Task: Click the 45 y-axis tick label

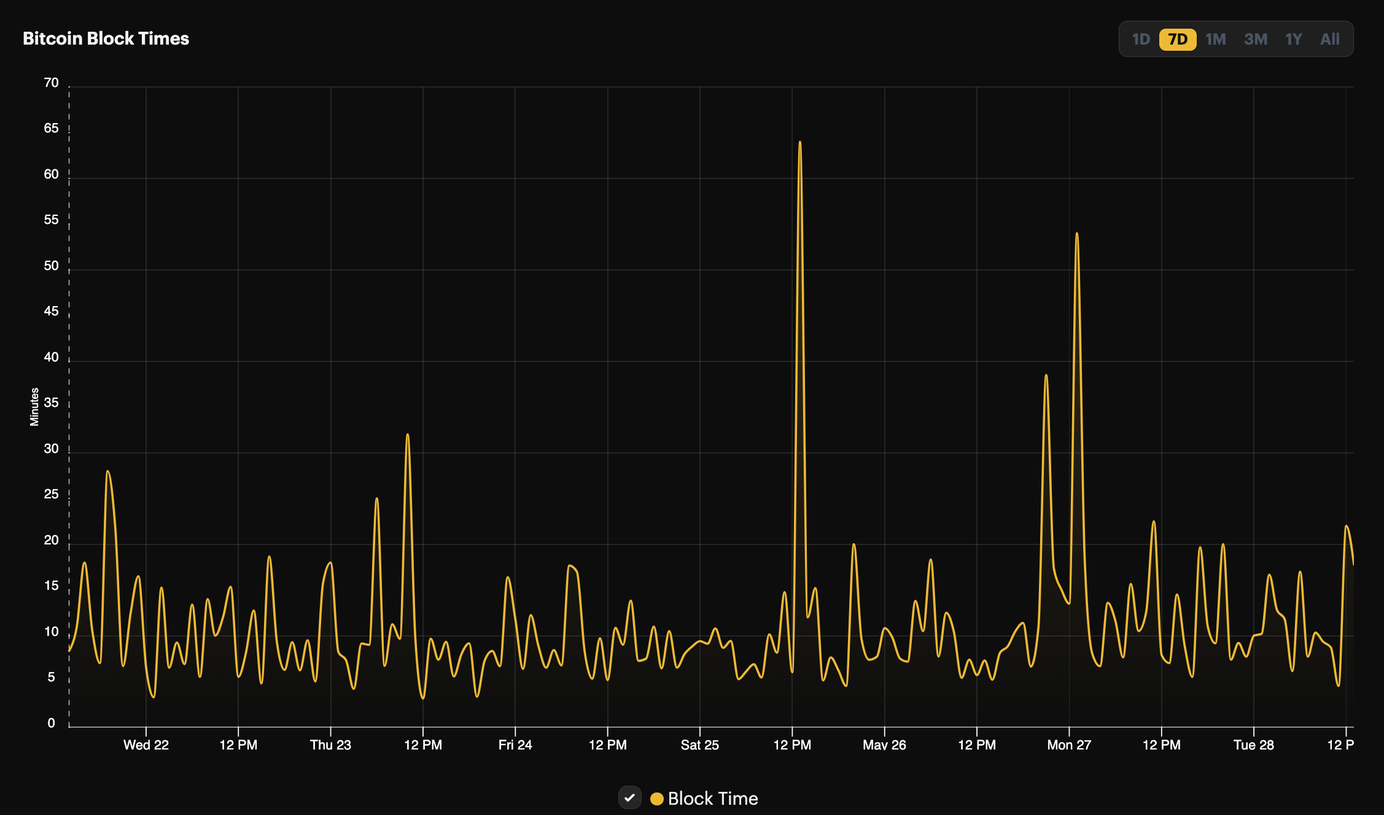Action: click(51, 312)
